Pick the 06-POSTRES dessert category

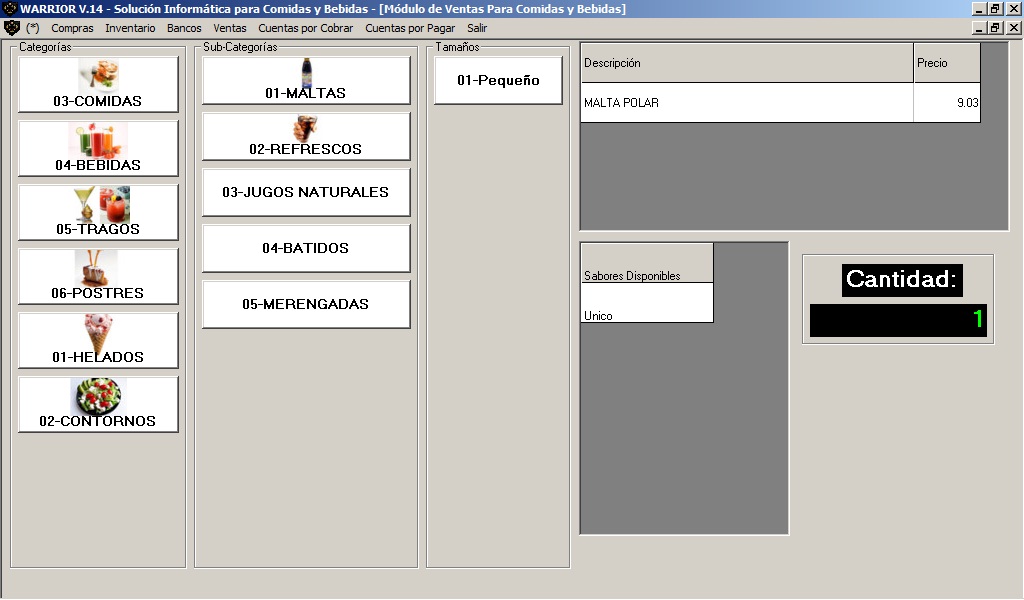pos(98,276)
